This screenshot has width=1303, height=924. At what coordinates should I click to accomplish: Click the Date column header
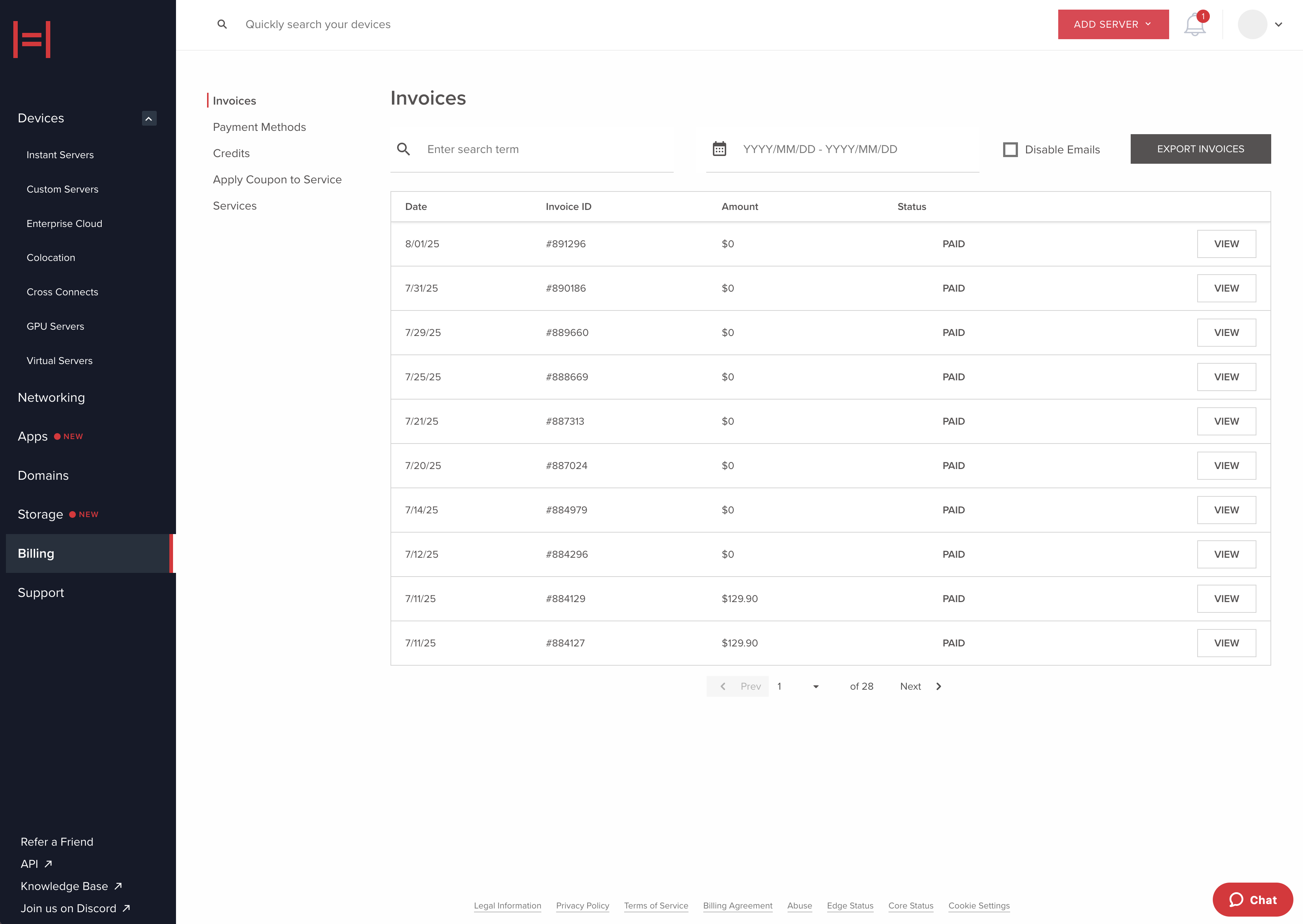416,207
